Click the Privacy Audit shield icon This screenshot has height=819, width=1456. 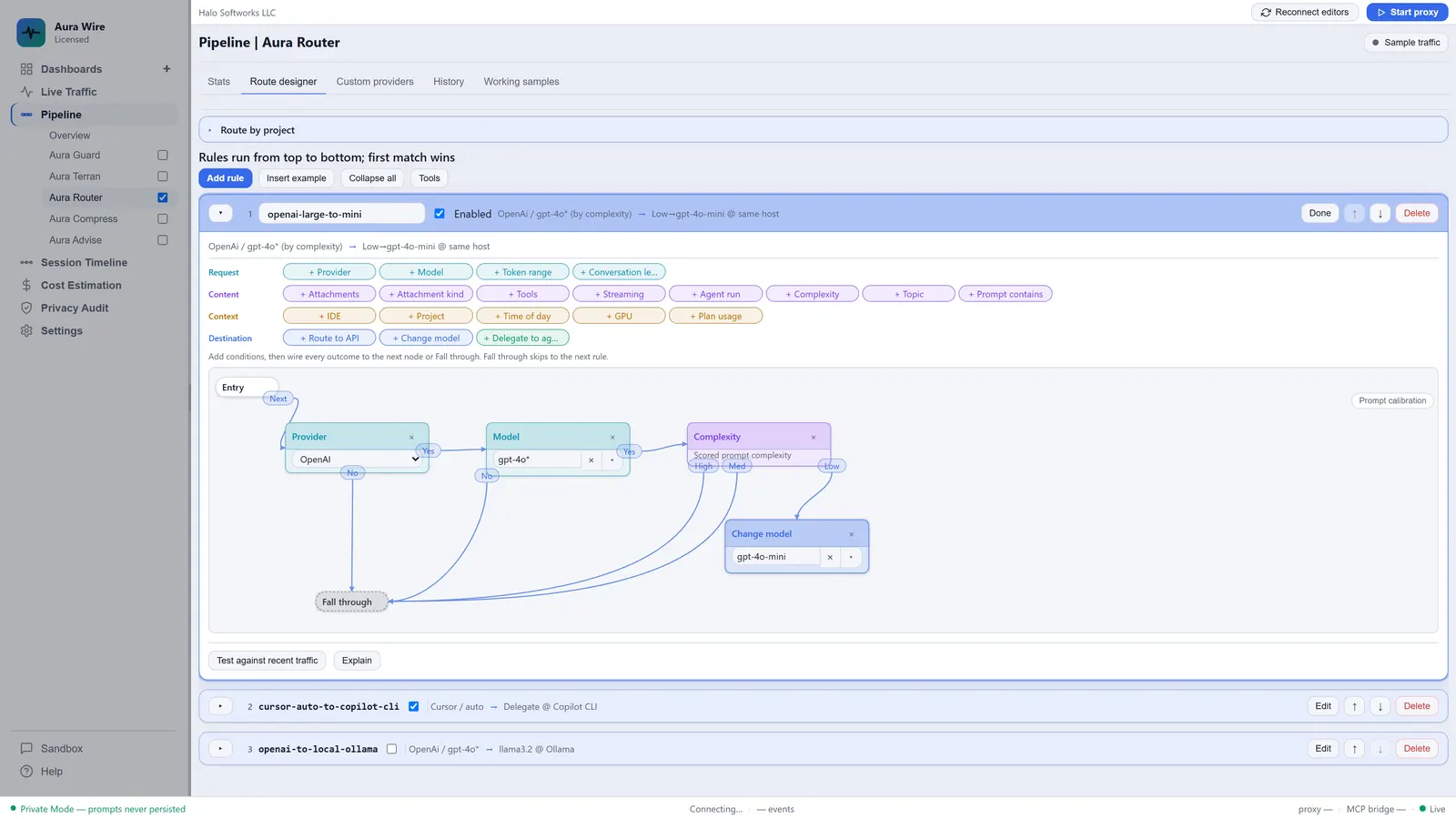[26, 308]
